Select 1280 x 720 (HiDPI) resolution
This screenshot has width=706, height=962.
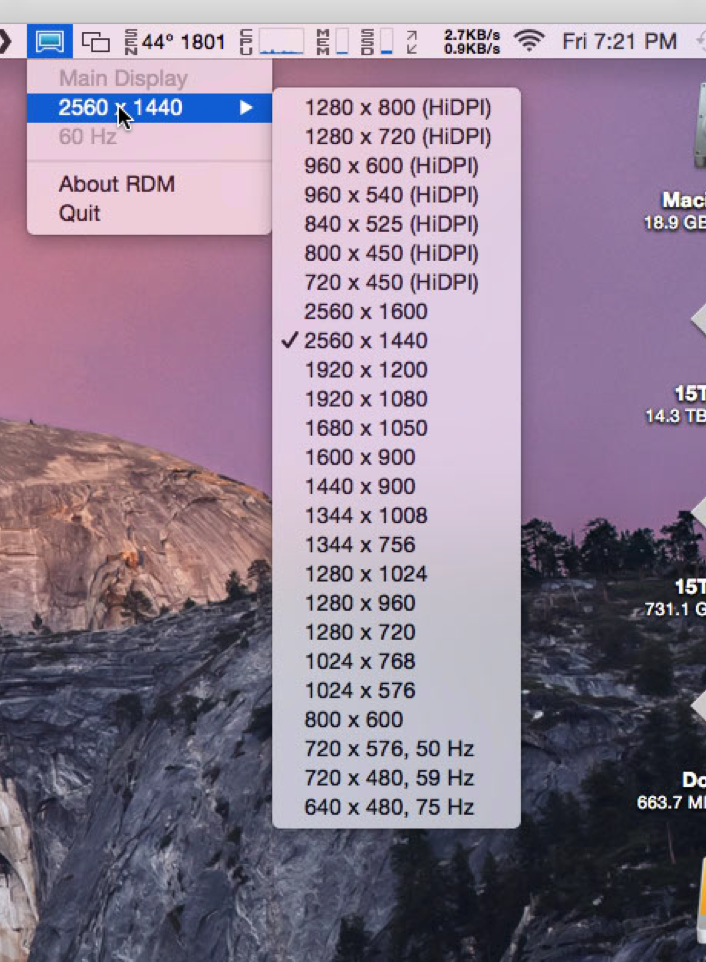[397, 137]
